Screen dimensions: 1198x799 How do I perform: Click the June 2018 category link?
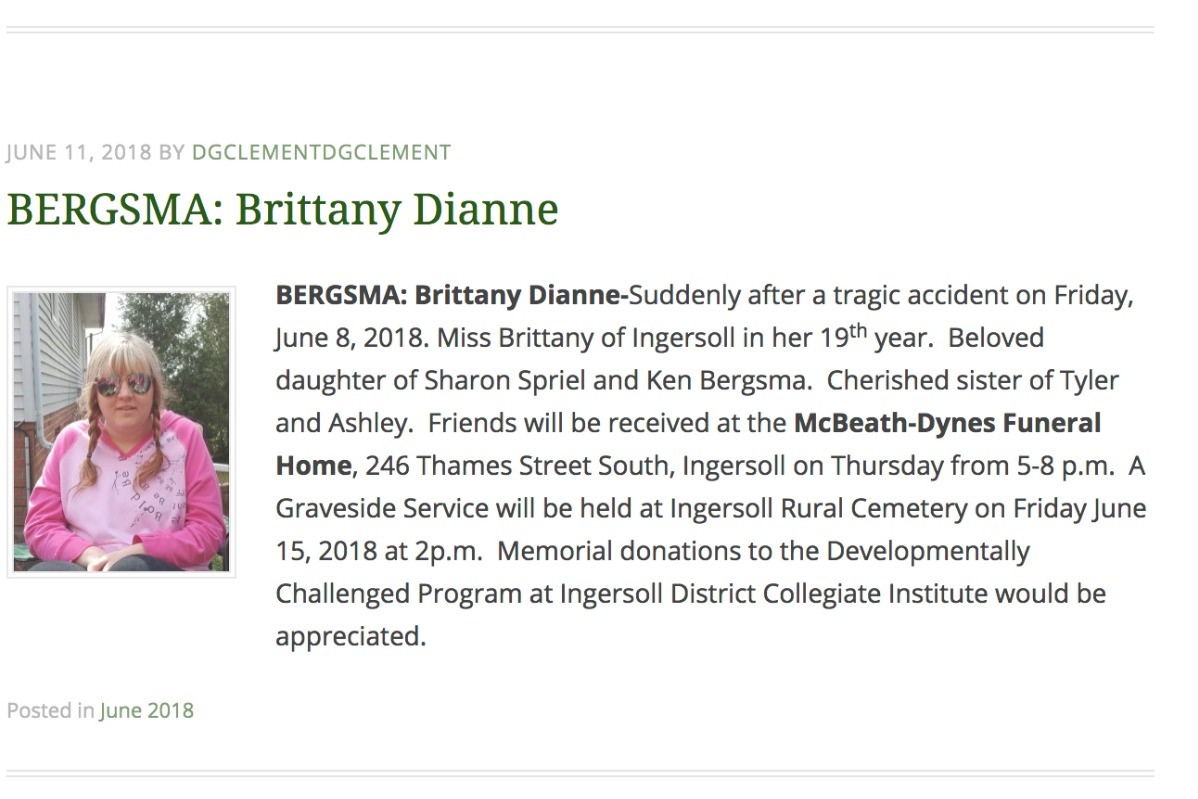click(x=147, y=710)
